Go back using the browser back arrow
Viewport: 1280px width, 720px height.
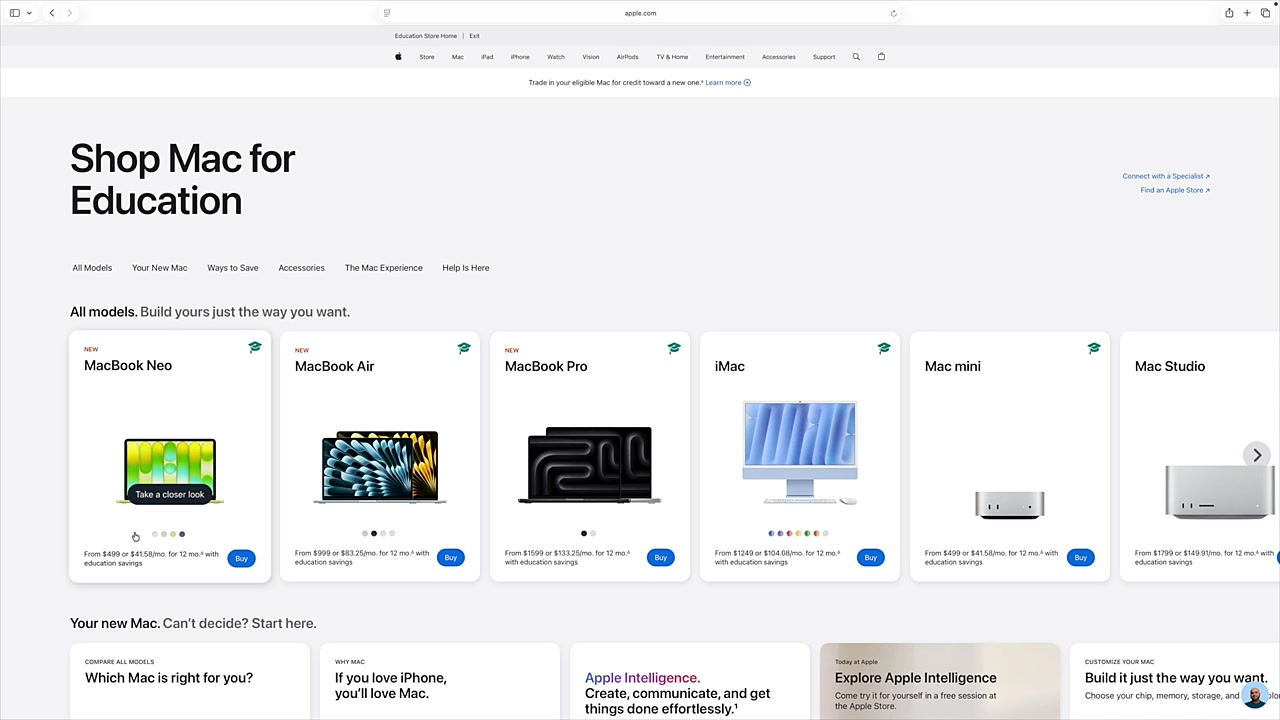pos(52,13)
